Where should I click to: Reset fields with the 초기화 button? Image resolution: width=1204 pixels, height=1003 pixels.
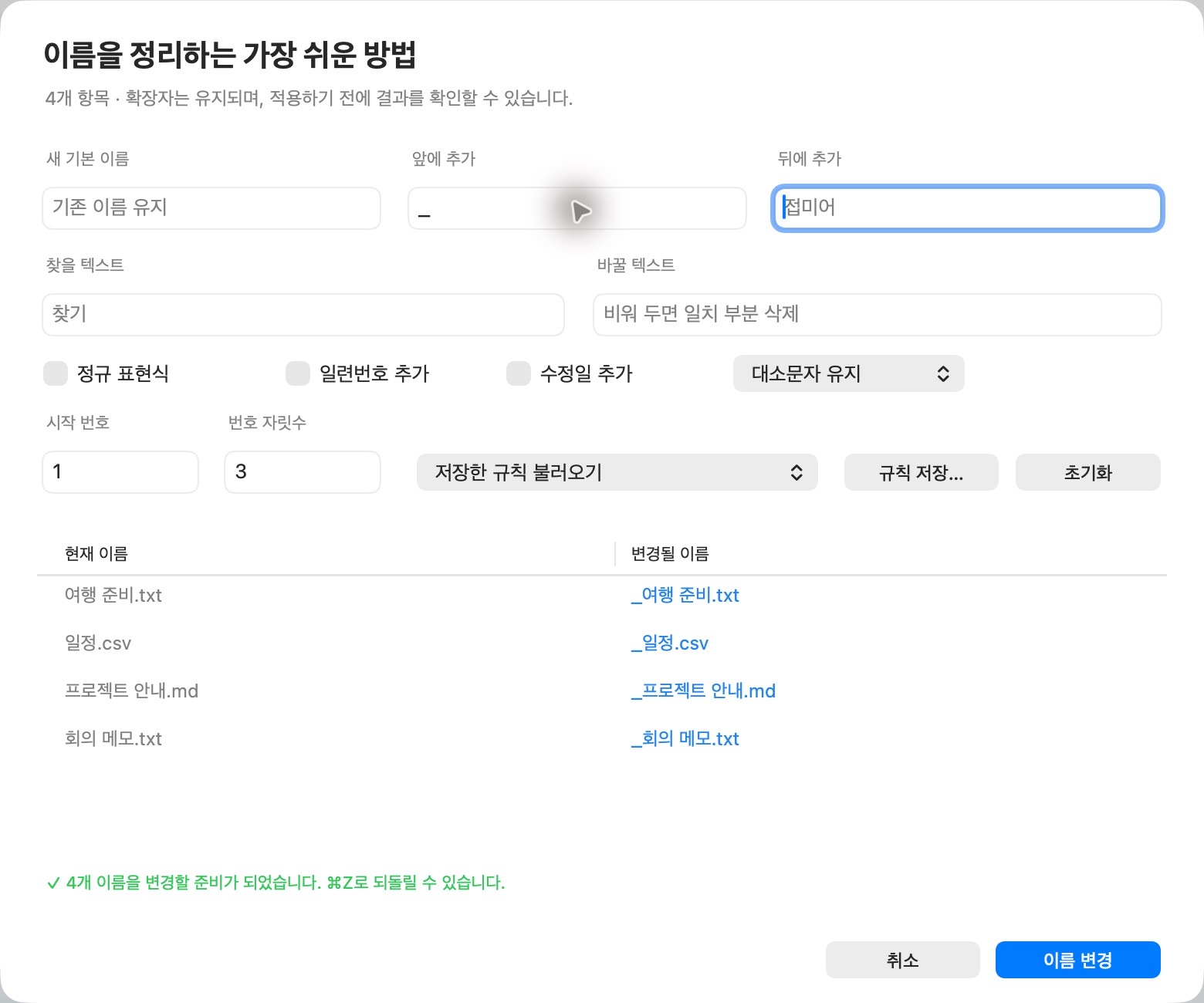tap(1087, 472)
